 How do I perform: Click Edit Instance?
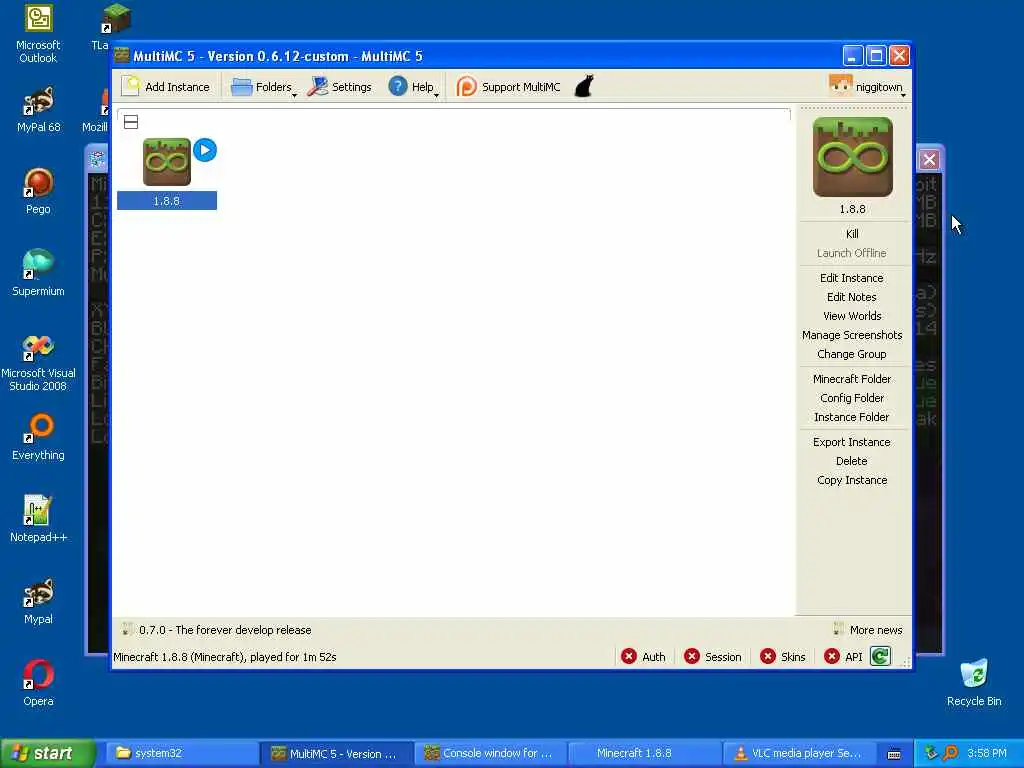coord(852,278)
